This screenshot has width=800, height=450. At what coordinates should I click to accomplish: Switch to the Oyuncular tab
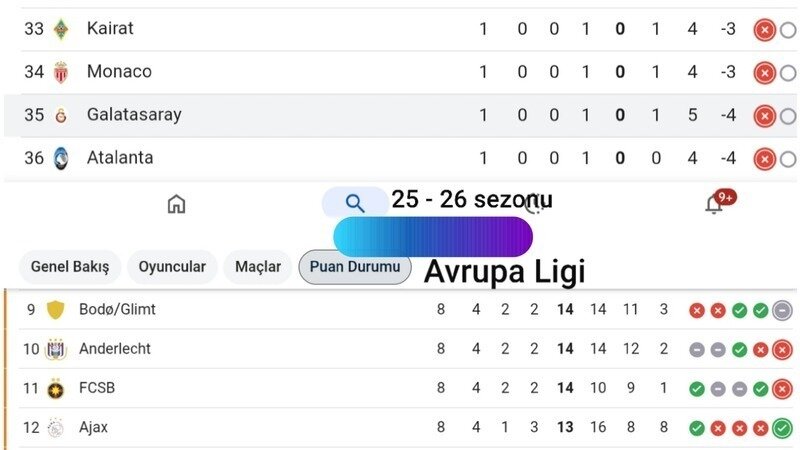172,267
